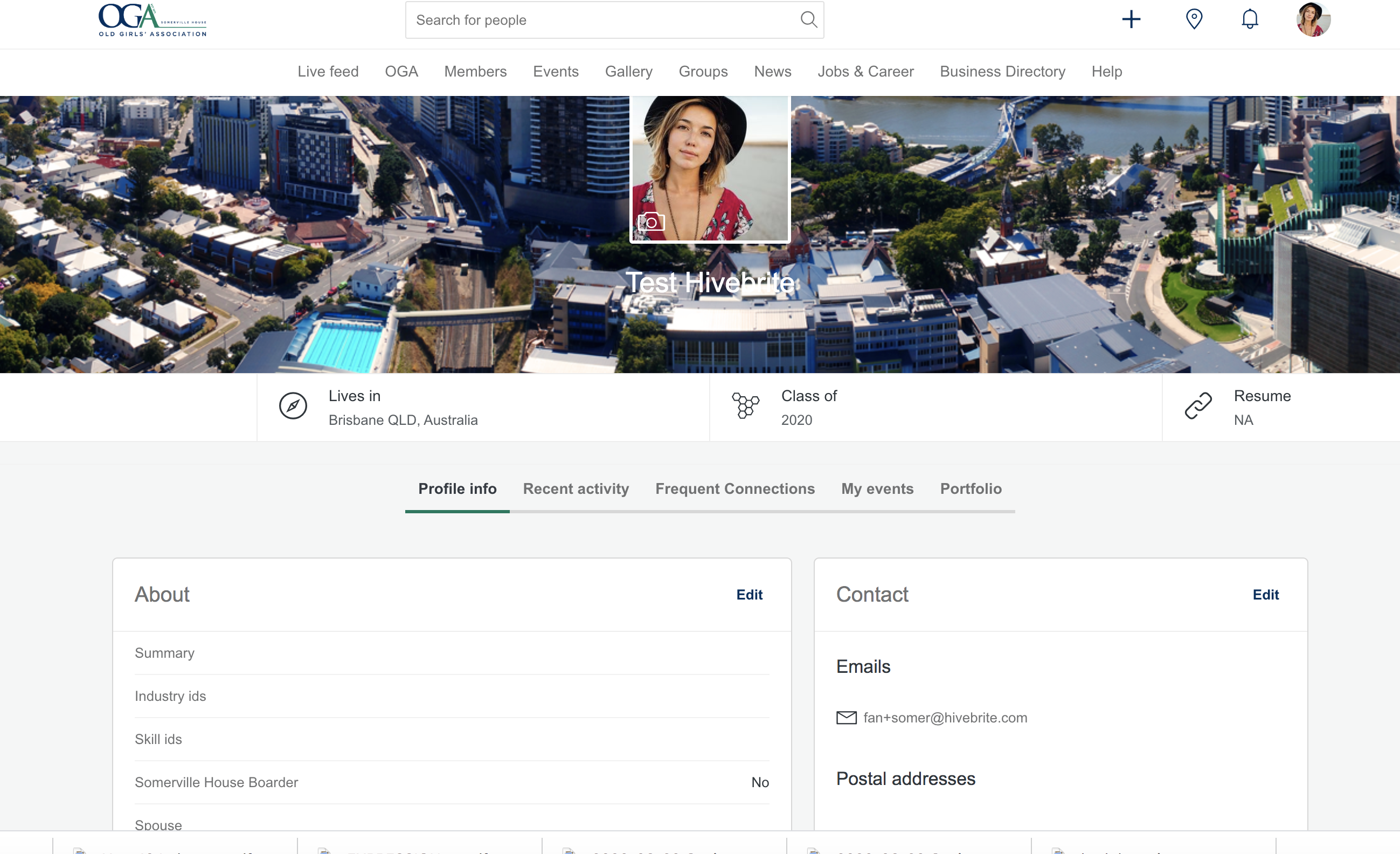Click the search magnifier icon
The image size is (1400, 854).
point(808,20)
